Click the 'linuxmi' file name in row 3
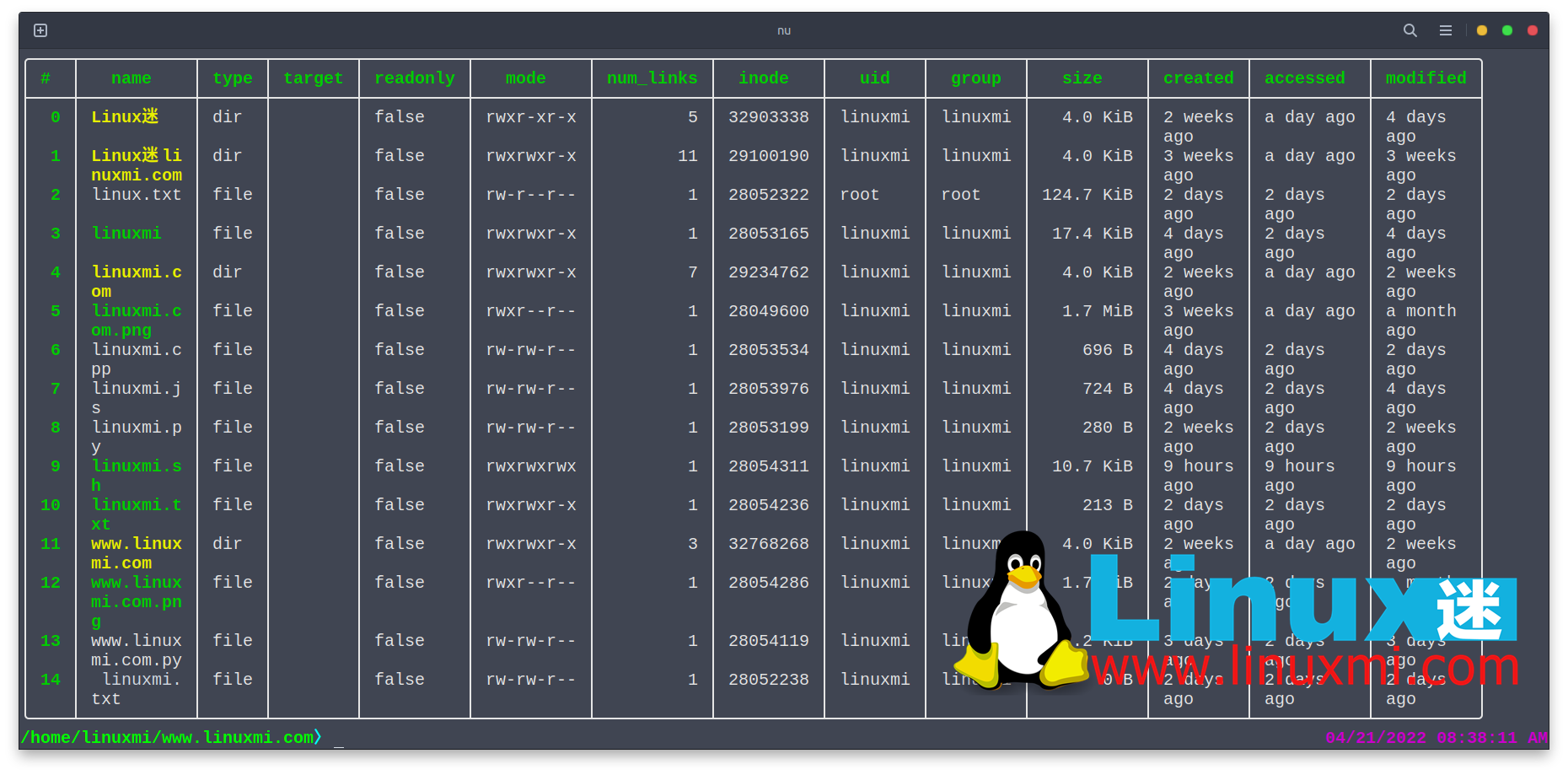 point(126,234)
